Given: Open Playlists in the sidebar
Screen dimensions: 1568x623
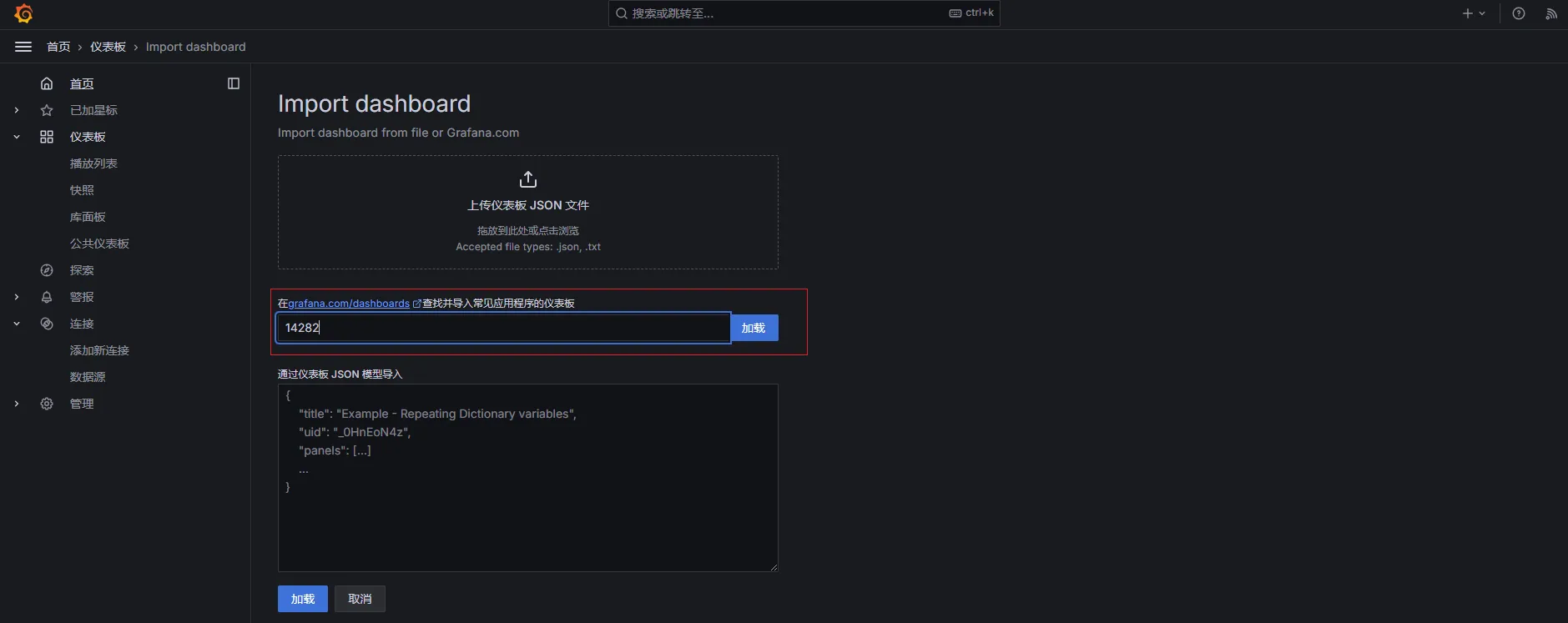Looking at the screenshot, I should click(x=93, y=163).
